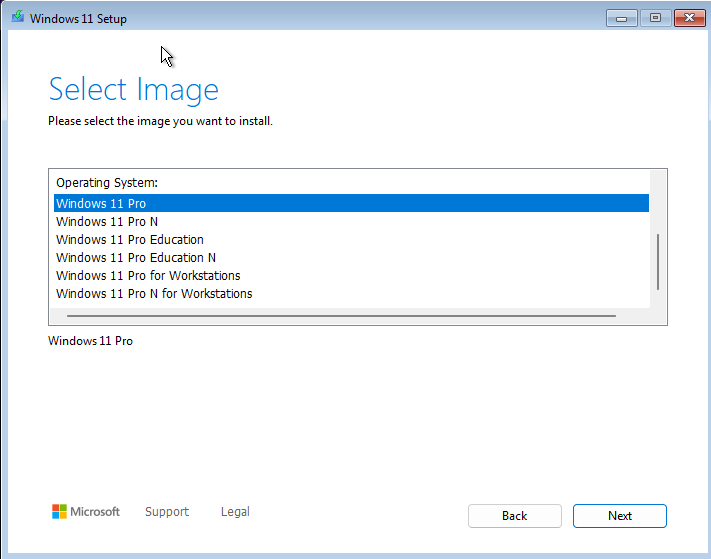Screen dimensions: 711x559
Task: Choose Windows 11 Pro Education image
Action: (x=130, y=240)
